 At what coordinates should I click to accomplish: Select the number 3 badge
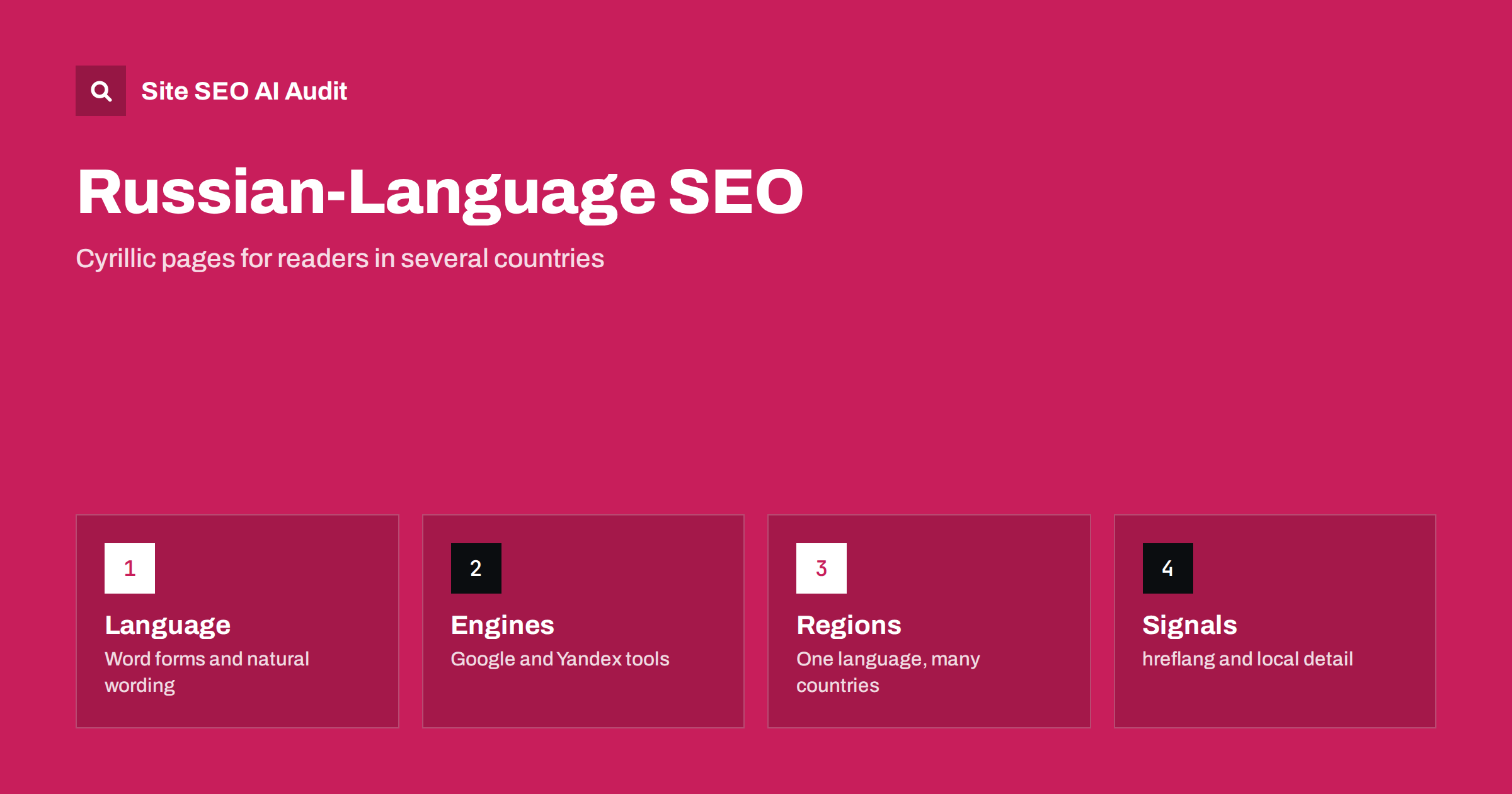(822, 568)
